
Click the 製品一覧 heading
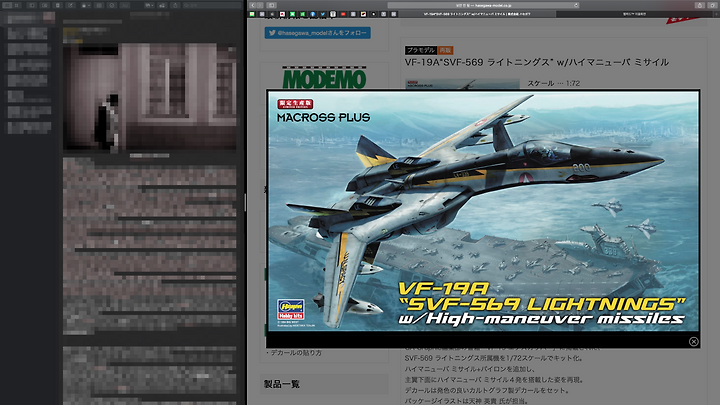pos(281,384)
